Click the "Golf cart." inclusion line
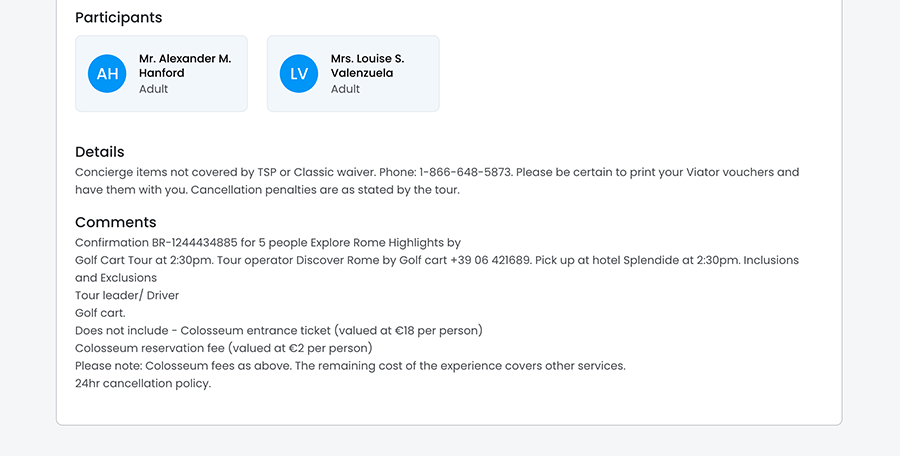Screen dimensions: 900x456 [100, 313]
